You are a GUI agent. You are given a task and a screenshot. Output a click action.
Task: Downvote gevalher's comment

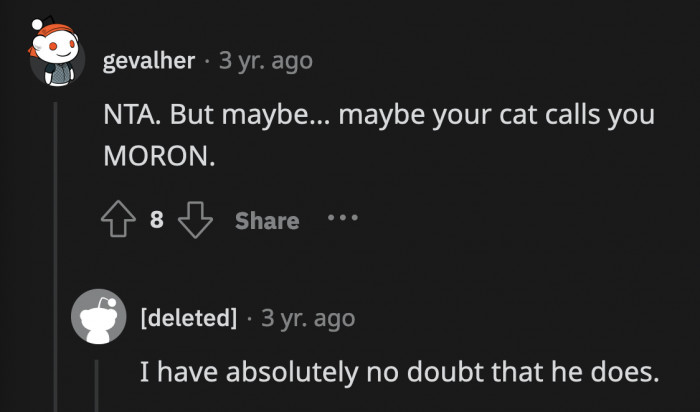(x=194, y=220)
